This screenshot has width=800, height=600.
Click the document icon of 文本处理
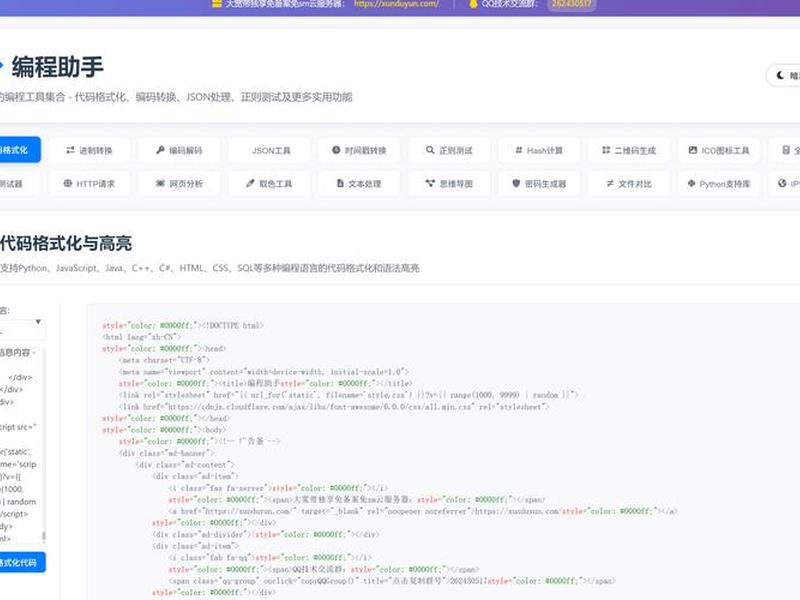340,183
